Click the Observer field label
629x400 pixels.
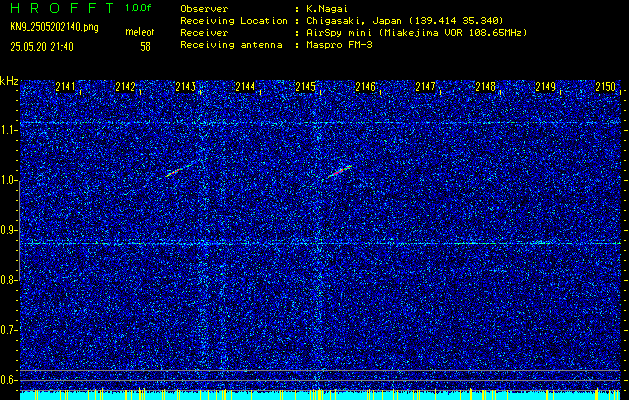[204, 9]
